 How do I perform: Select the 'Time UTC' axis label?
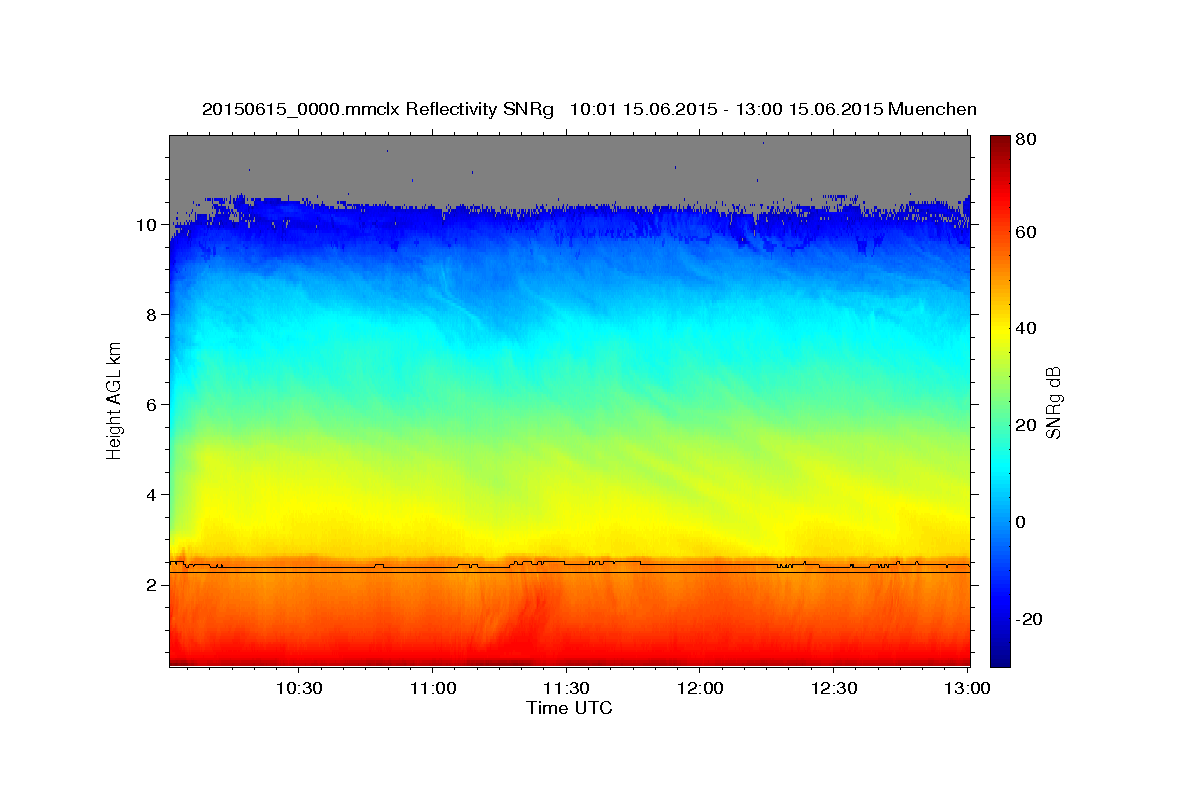pos(569,708)
